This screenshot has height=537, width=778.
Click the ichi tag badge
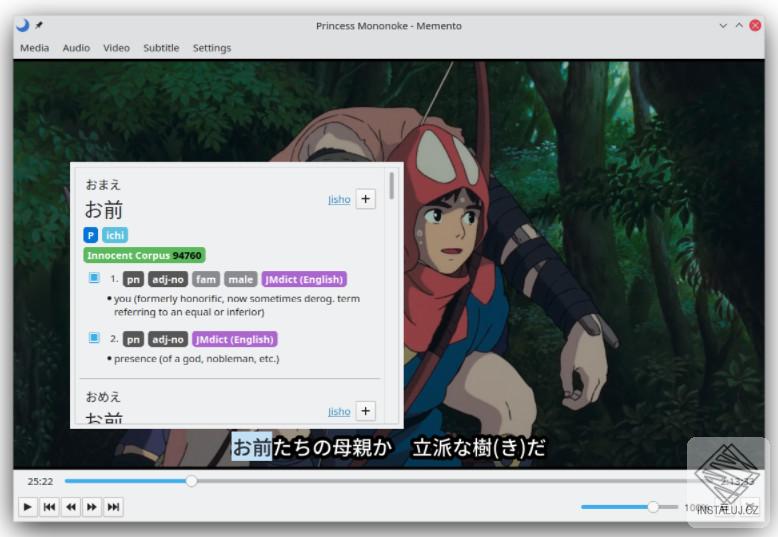[115, 235]
